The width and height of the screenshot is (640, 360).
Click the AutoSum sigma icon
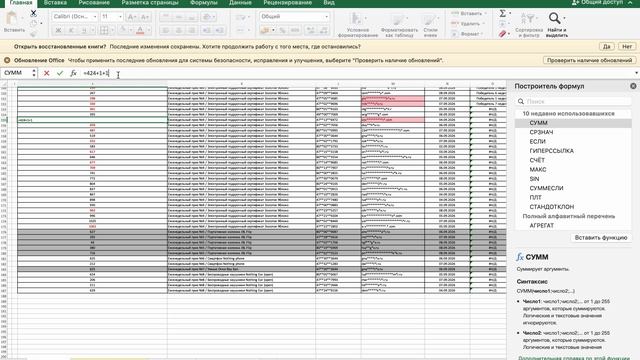[502, 13]
